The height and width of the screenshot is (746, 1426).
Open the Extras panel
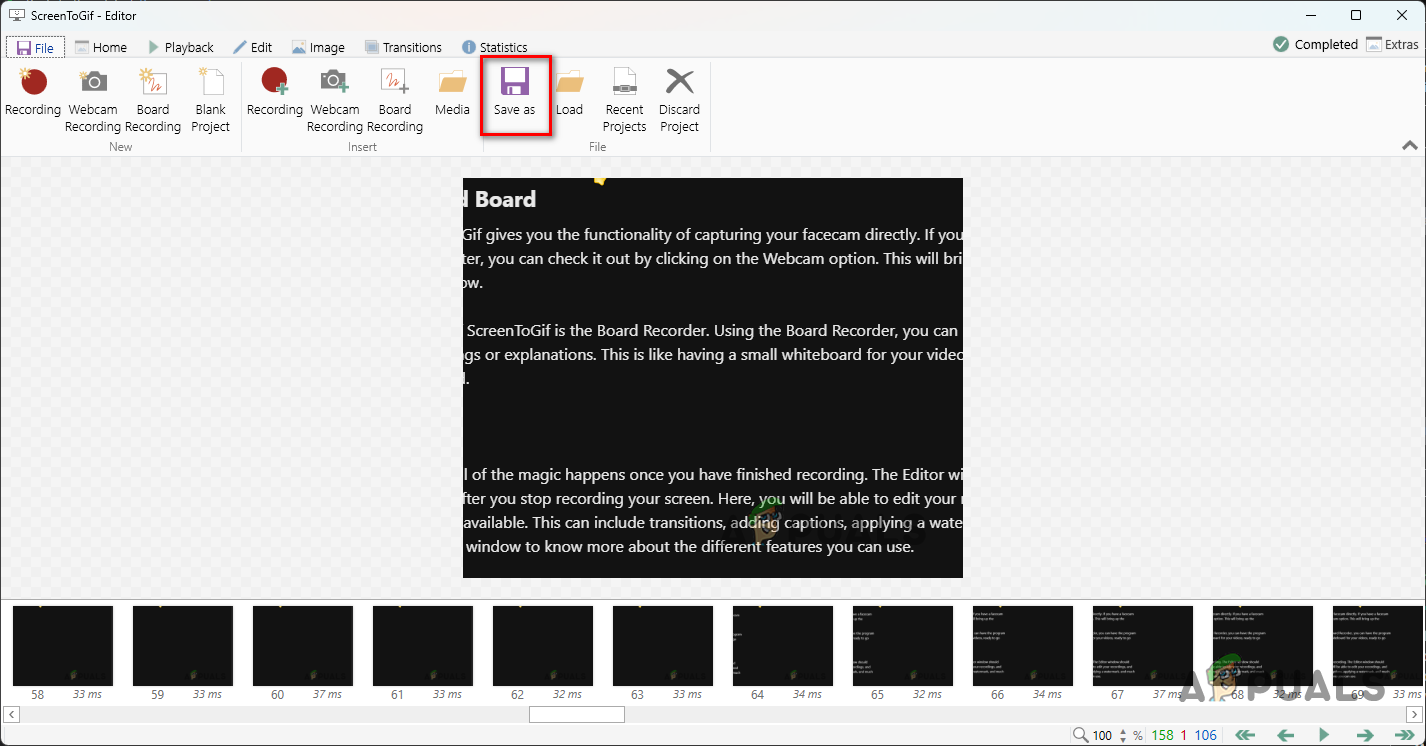click(1391, 44)
